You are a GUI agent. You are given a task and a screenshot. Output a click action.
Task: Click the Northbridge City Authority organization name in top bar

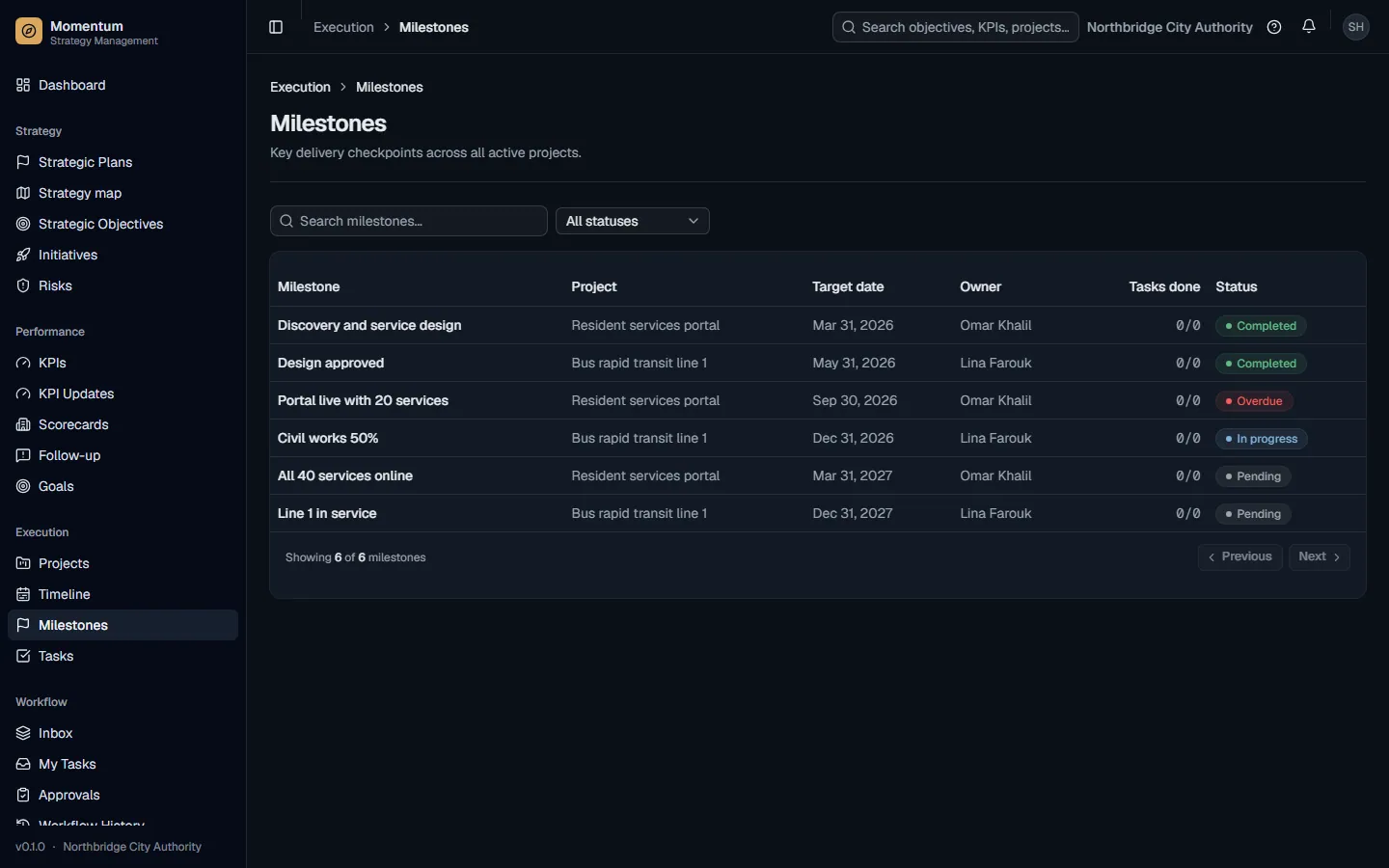1170,27
